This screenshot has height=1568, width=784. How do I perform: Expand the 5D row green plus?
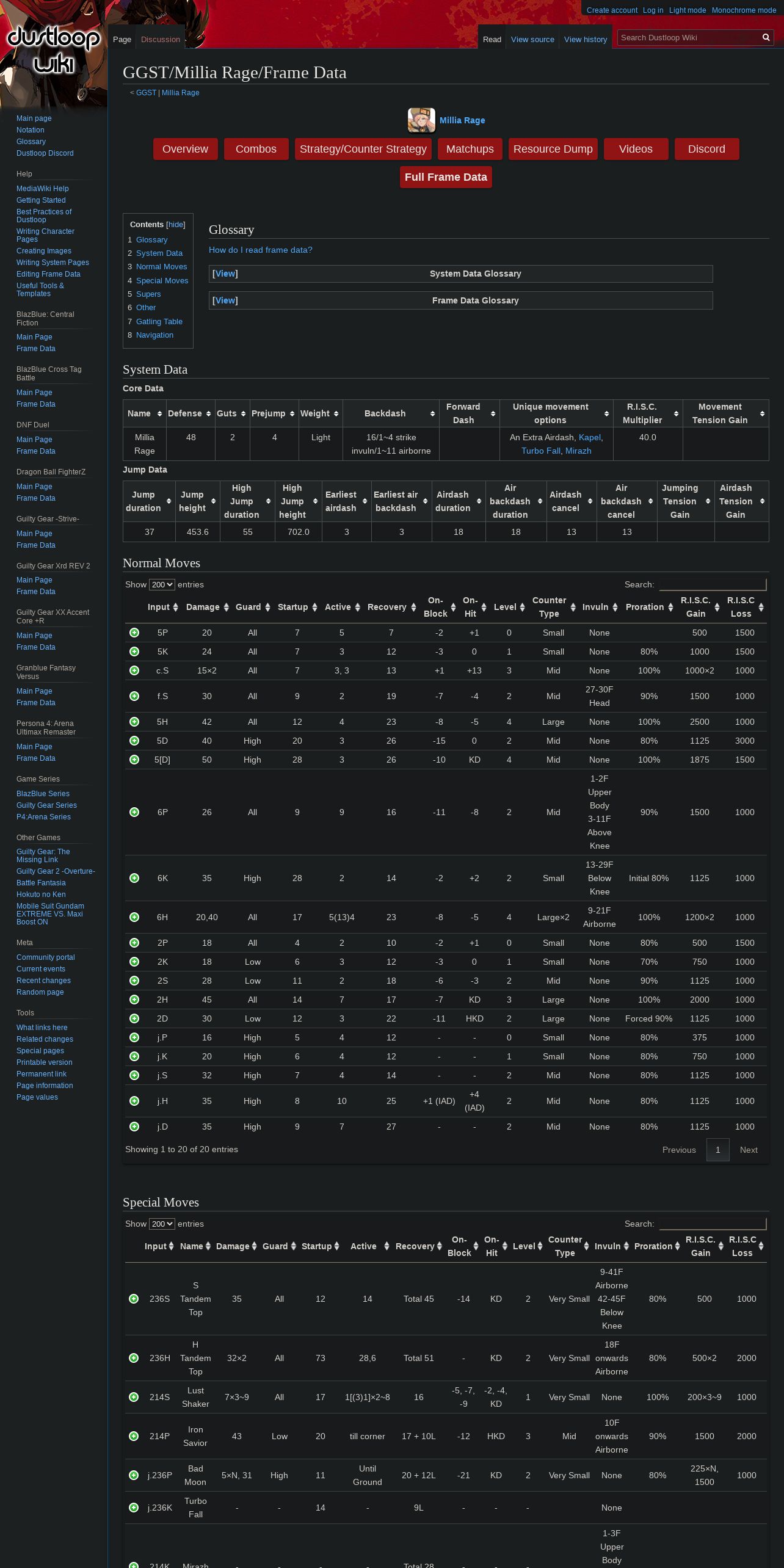(134, 741)
